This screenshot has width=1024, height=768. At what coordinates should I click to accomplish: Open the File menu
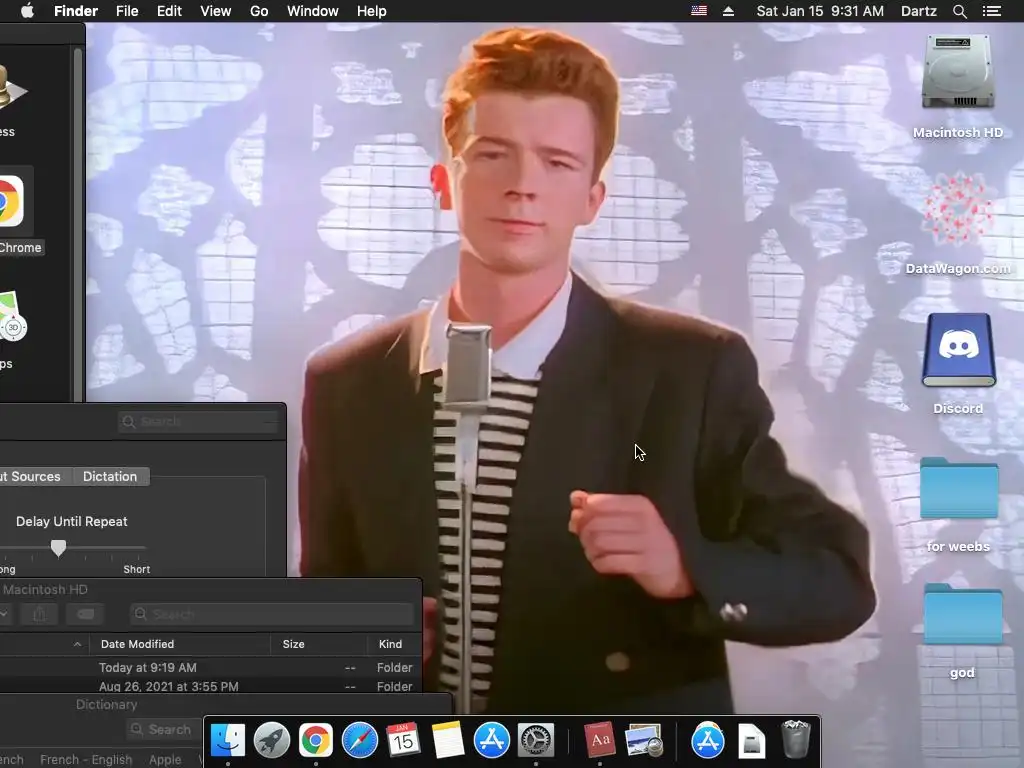coord(127,11)
